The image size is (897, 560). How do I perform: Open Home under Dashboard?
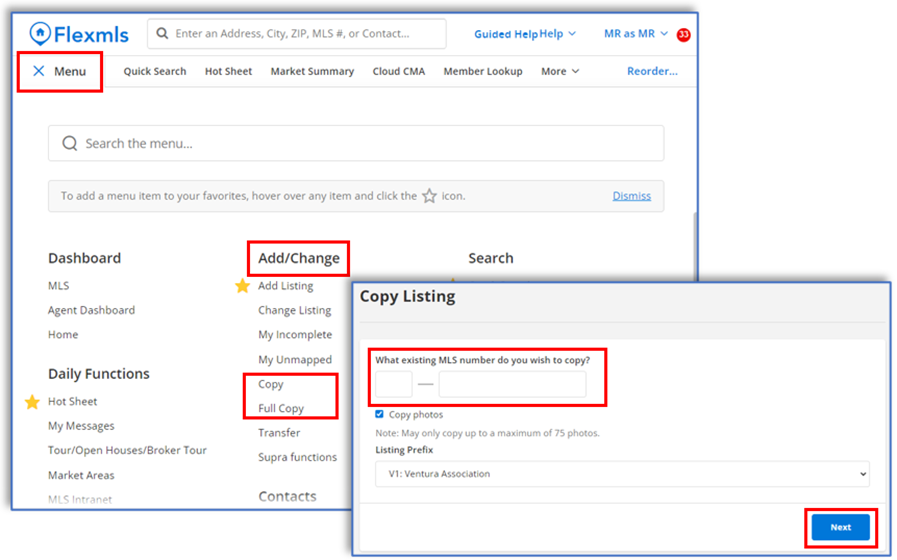point(63,335)
